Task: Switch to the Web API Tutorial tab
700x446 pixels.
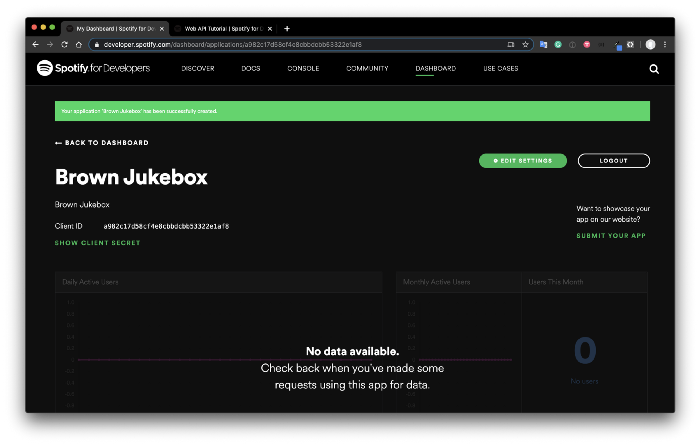Action: [222, 29]
